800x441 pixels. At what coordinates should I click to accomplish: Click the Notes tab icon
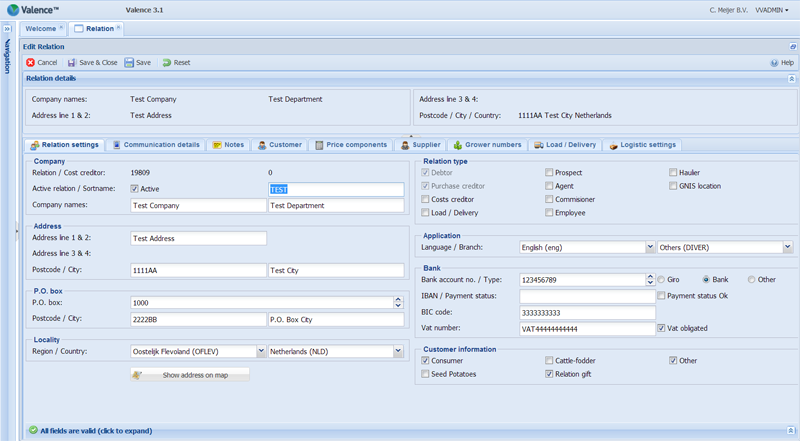coord(217,145)
